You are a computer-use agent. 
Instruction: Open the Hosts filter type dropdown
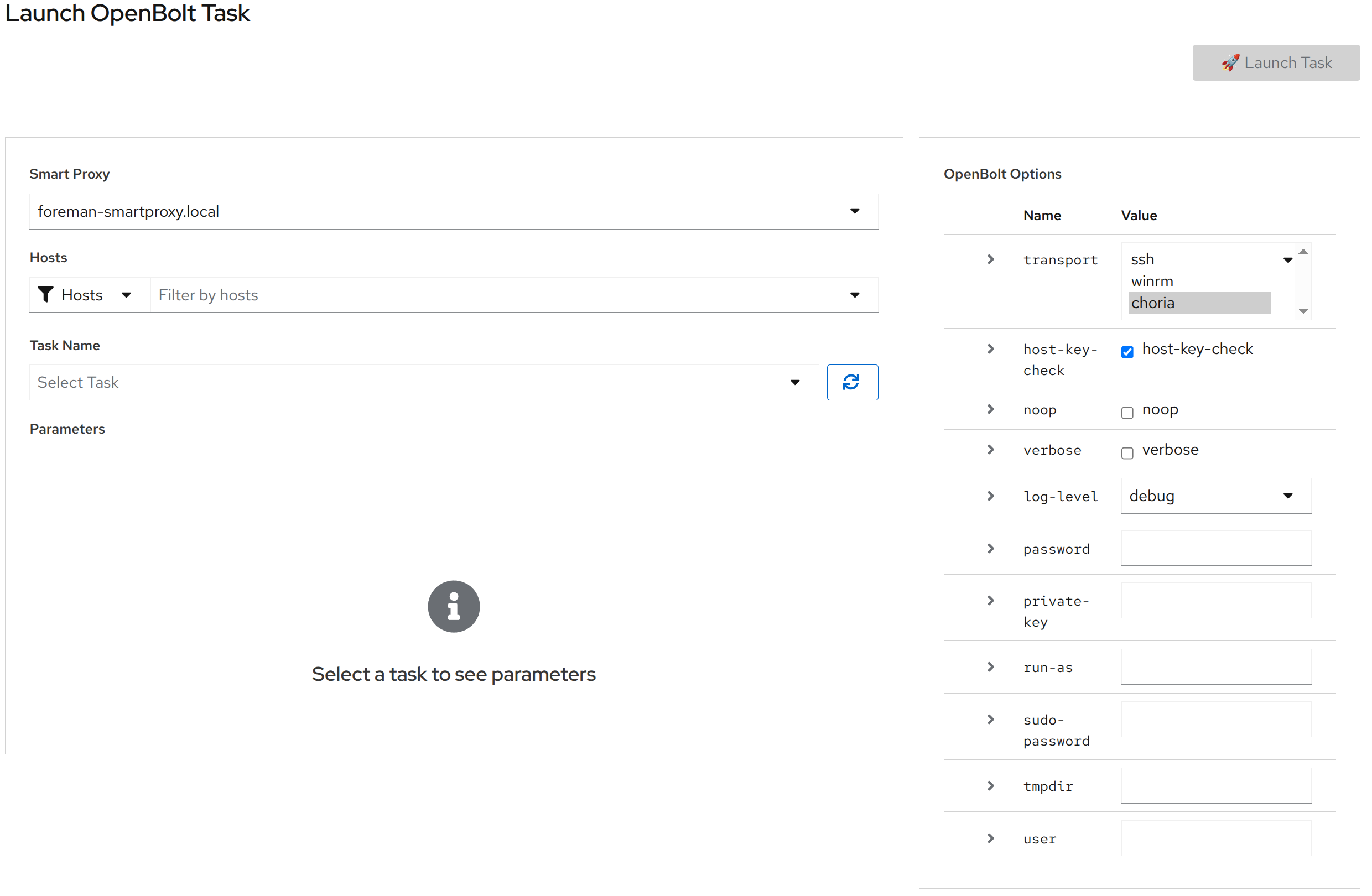coord(90,295)
